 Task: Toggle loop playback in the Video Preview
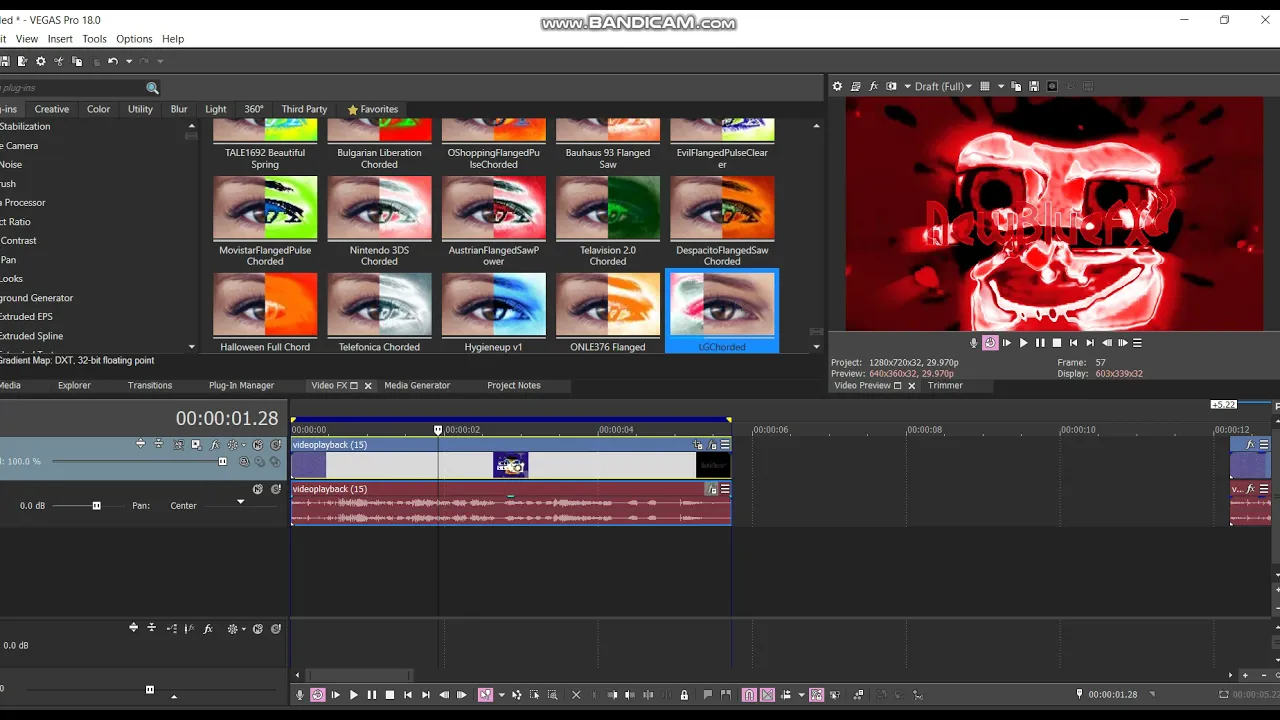click(x=990, y=343)
